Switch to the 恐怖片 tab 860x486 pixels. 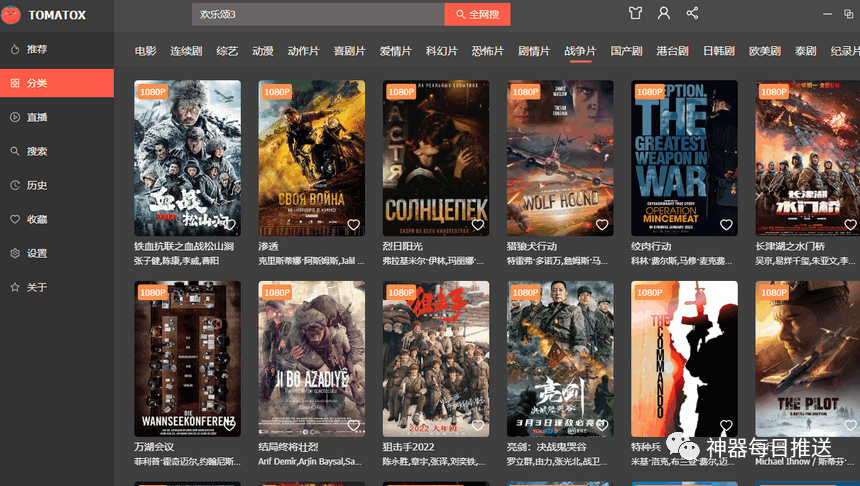(x=488, y=51)
